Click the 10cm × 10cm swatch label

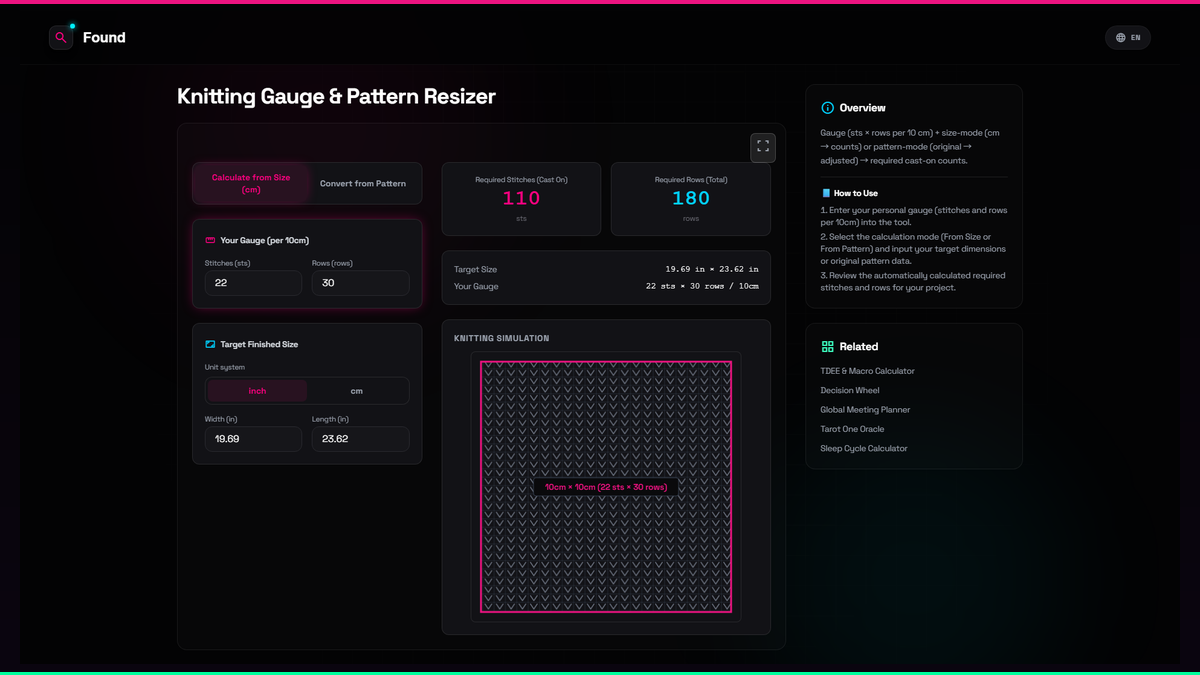point(606,487)
